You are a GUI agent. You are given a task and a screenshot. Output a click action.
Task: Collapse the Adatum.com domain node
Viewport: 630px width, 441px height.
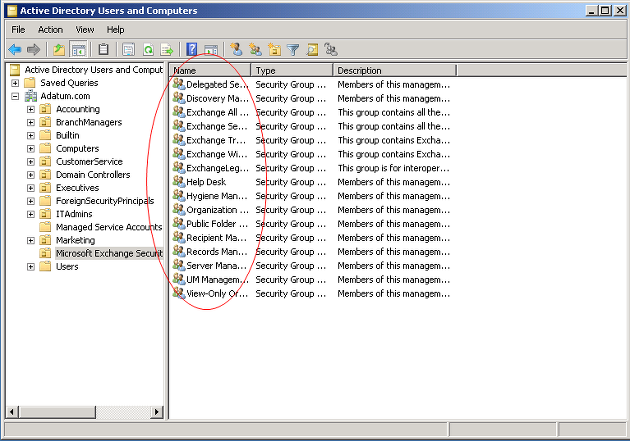click(15, 96)
